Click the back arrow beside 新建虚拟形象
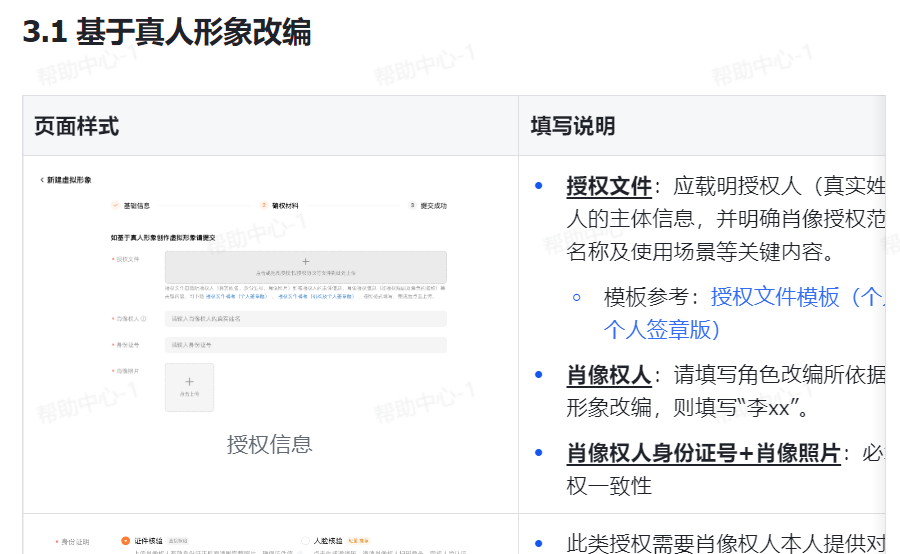This screenshot has width=900, height=554. (42, 180)
